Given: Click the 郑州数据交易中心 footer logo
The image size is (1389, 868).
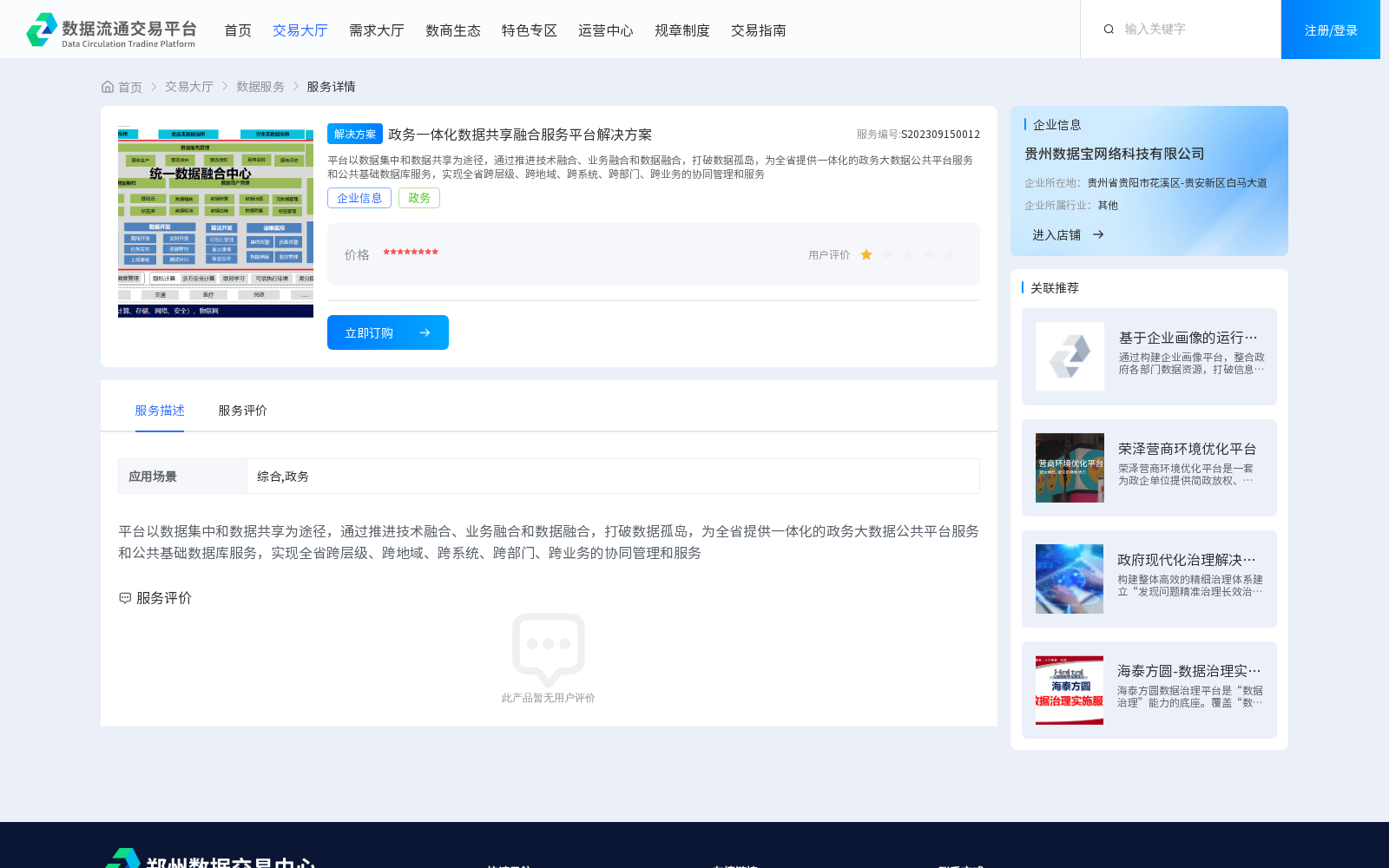Looking at the screenshot, I should 210,859.
